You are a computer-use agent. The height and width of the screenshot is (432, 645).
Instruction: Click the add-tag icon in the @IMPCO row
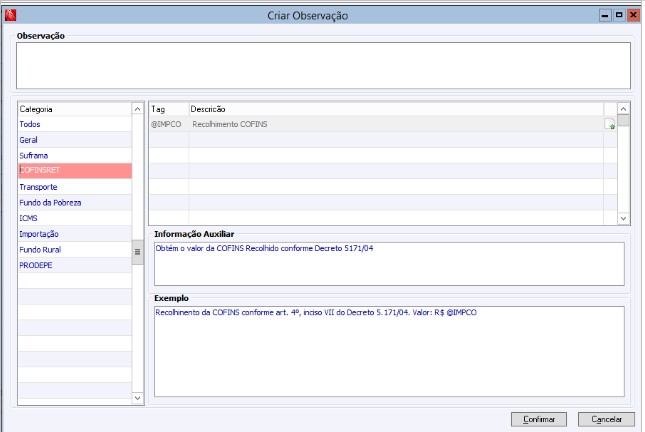(x=610, y=124)
